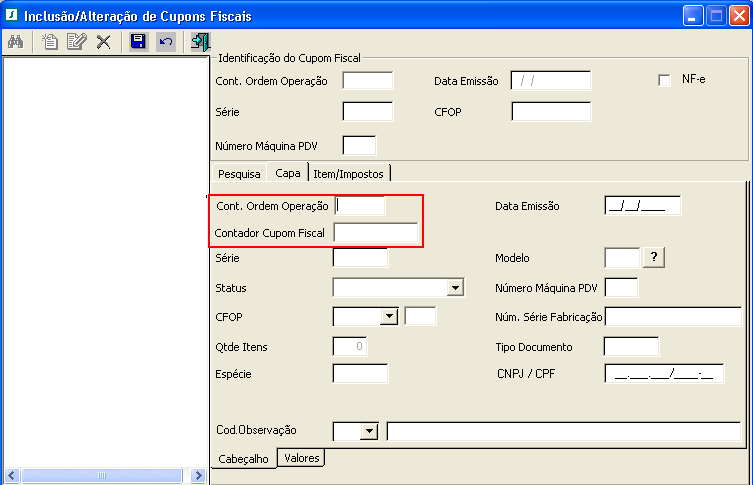Click the question mark button beside Modelo
Viewport: 753px width, 485px height.
point(654,258)
